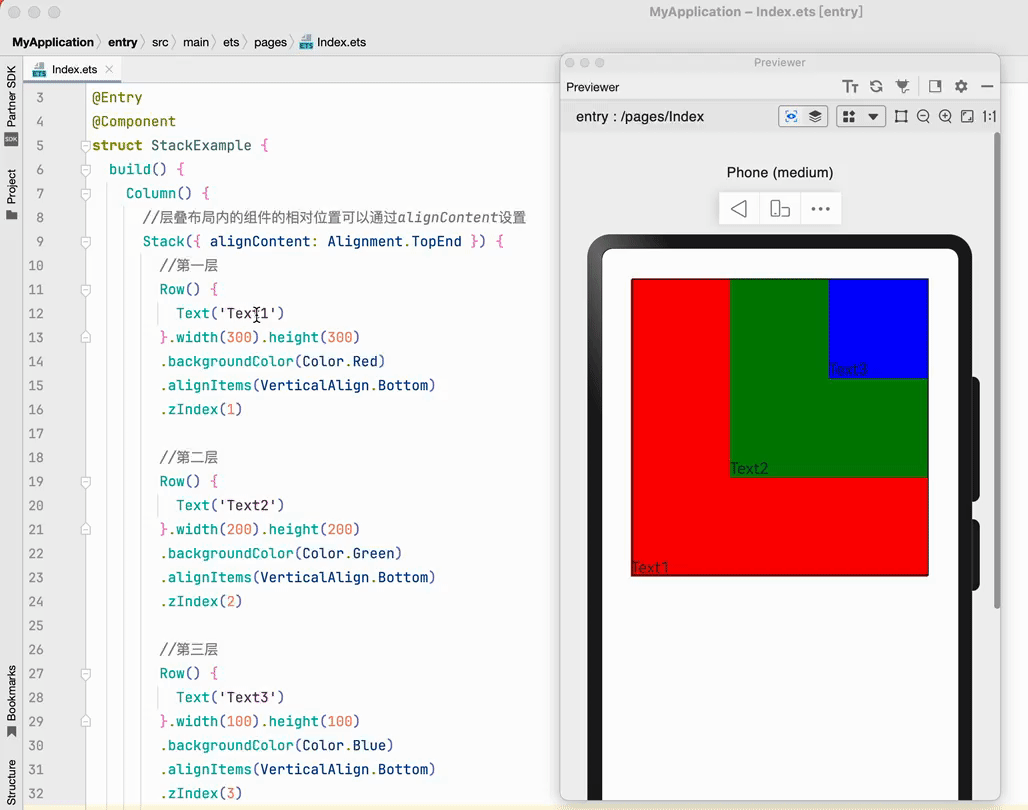Click the multi-device profile grid icon

click(848, 117)
